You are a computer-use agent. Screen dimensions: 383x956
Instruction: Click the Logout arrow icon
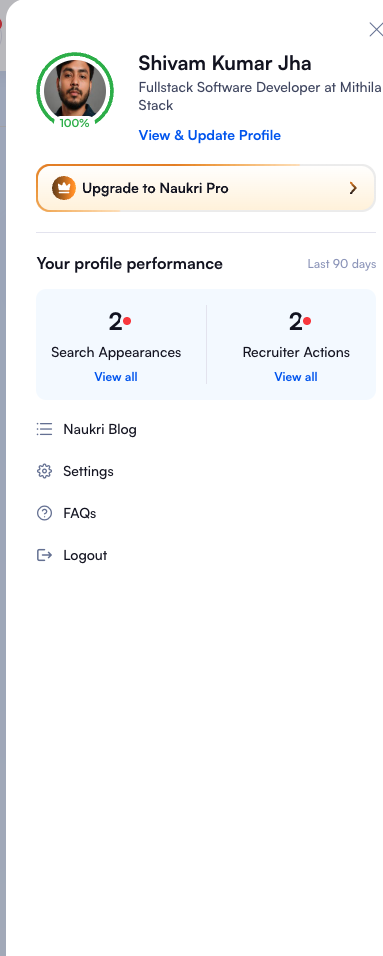click(45, 555)
